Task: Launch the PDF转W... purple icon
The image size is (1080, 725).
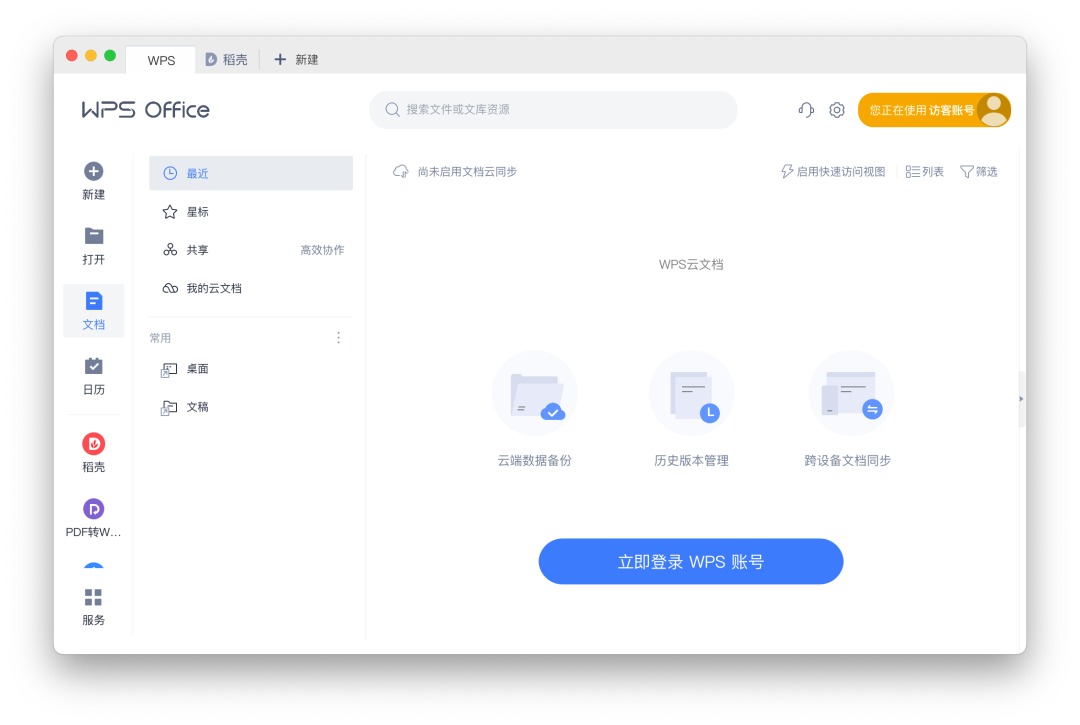Action: tap(94, 509)
